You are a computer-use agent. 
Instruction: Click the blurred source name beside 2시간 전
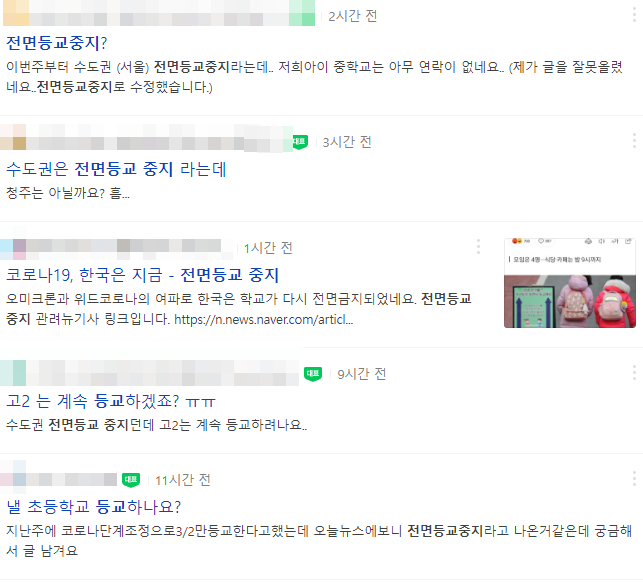[159, 13]
